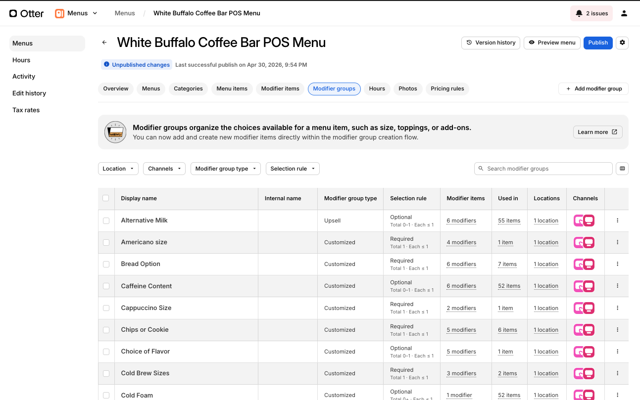Open Tax rates in sidebar
This screenshot has width=640, height=400.
(x=26, y=110)
